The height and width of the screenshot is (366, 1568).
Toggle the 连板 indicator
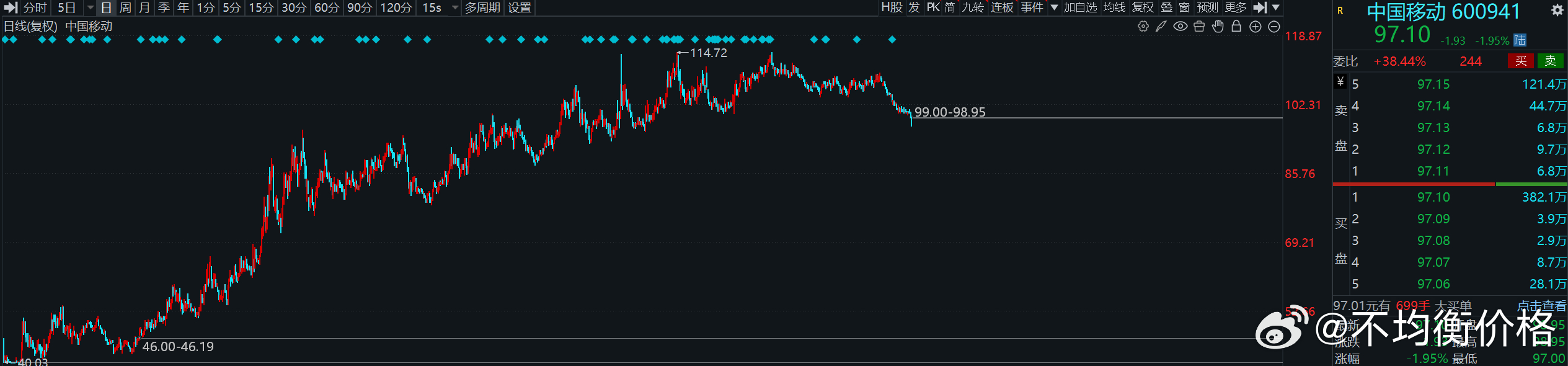coord(1002,7)
